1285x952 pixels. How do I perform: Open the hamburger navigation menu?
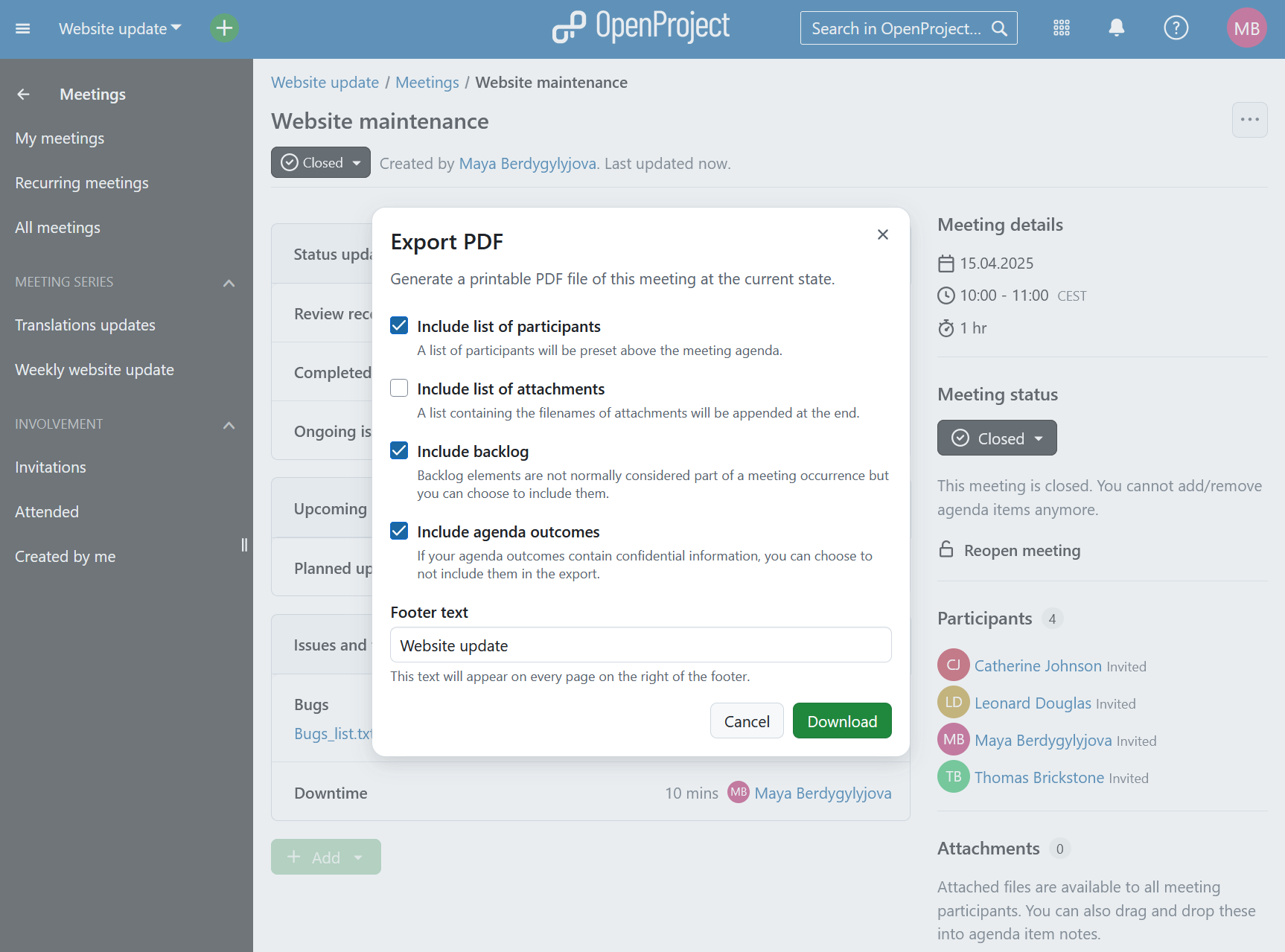pyautogui.click(x=22, y=28)
